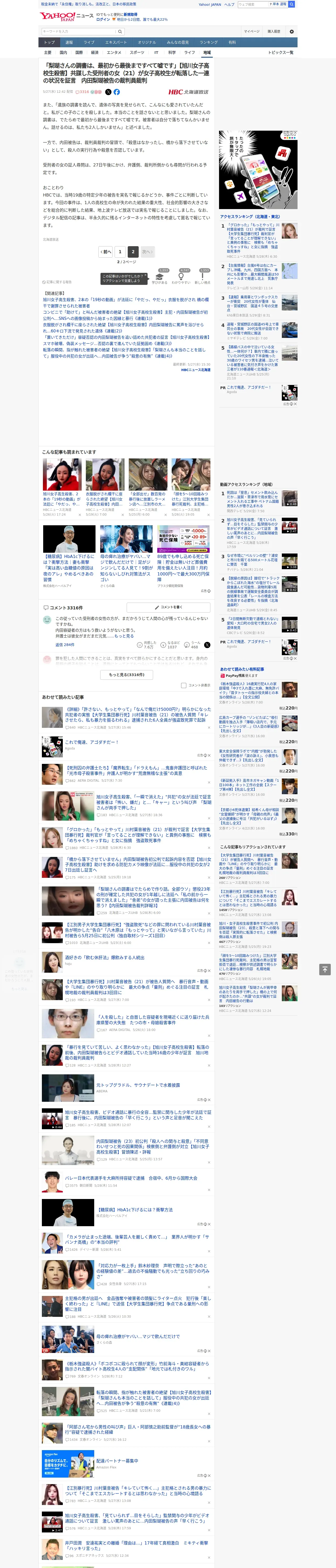Screen dimensions: 336x1568
Task: Click the ログイン link
Action: click(103, 20)
